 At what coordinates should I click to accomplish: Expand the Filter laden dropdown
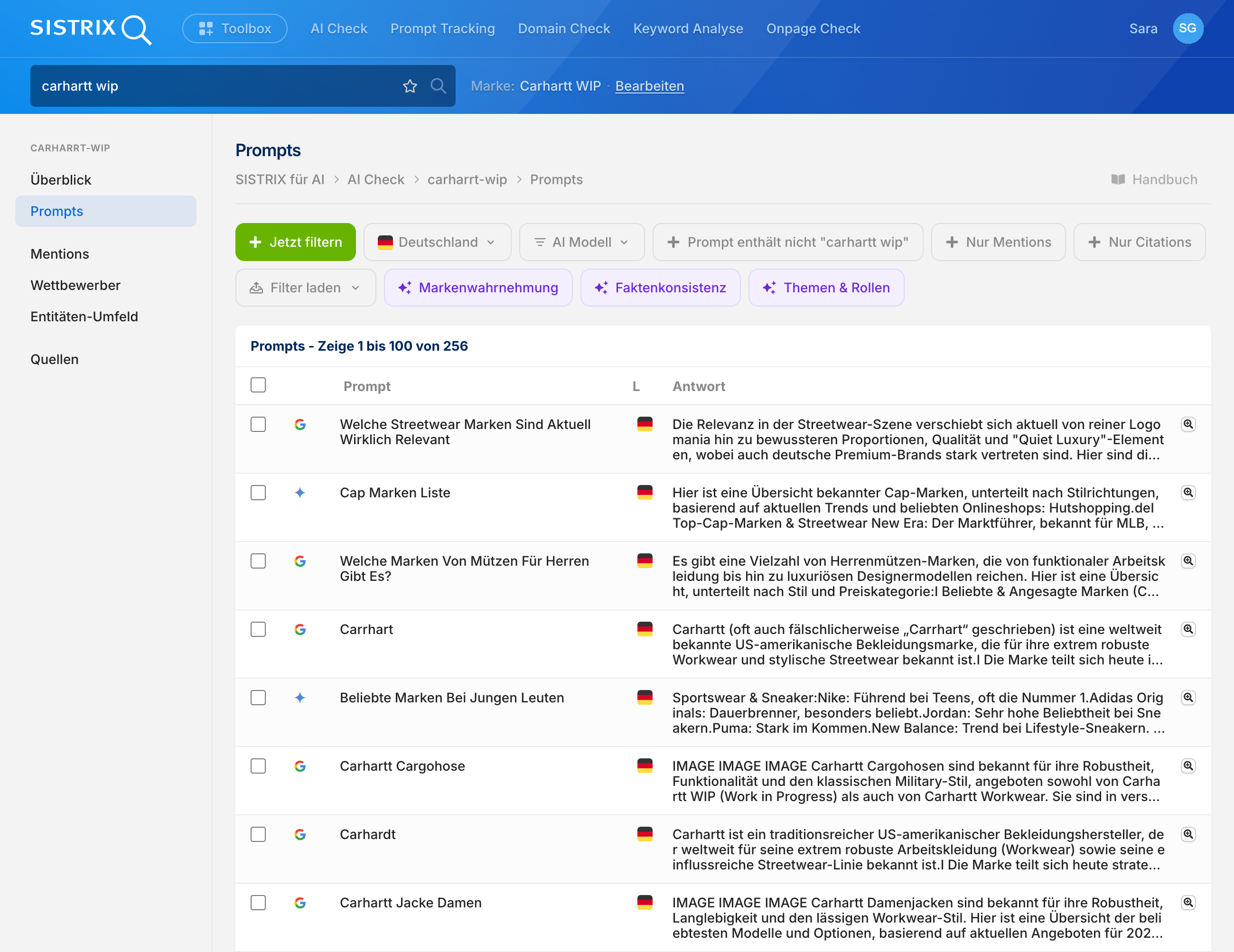click(x=306, y=288)
